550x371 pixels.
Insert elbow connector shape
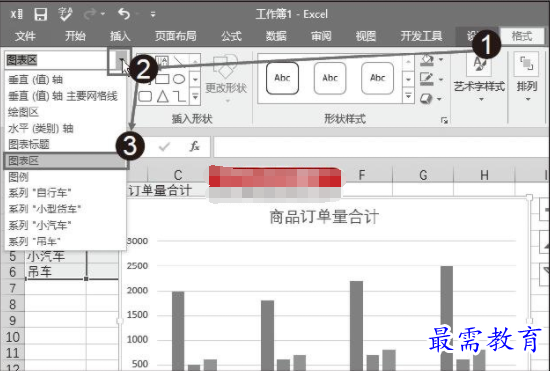coord(180,96)
